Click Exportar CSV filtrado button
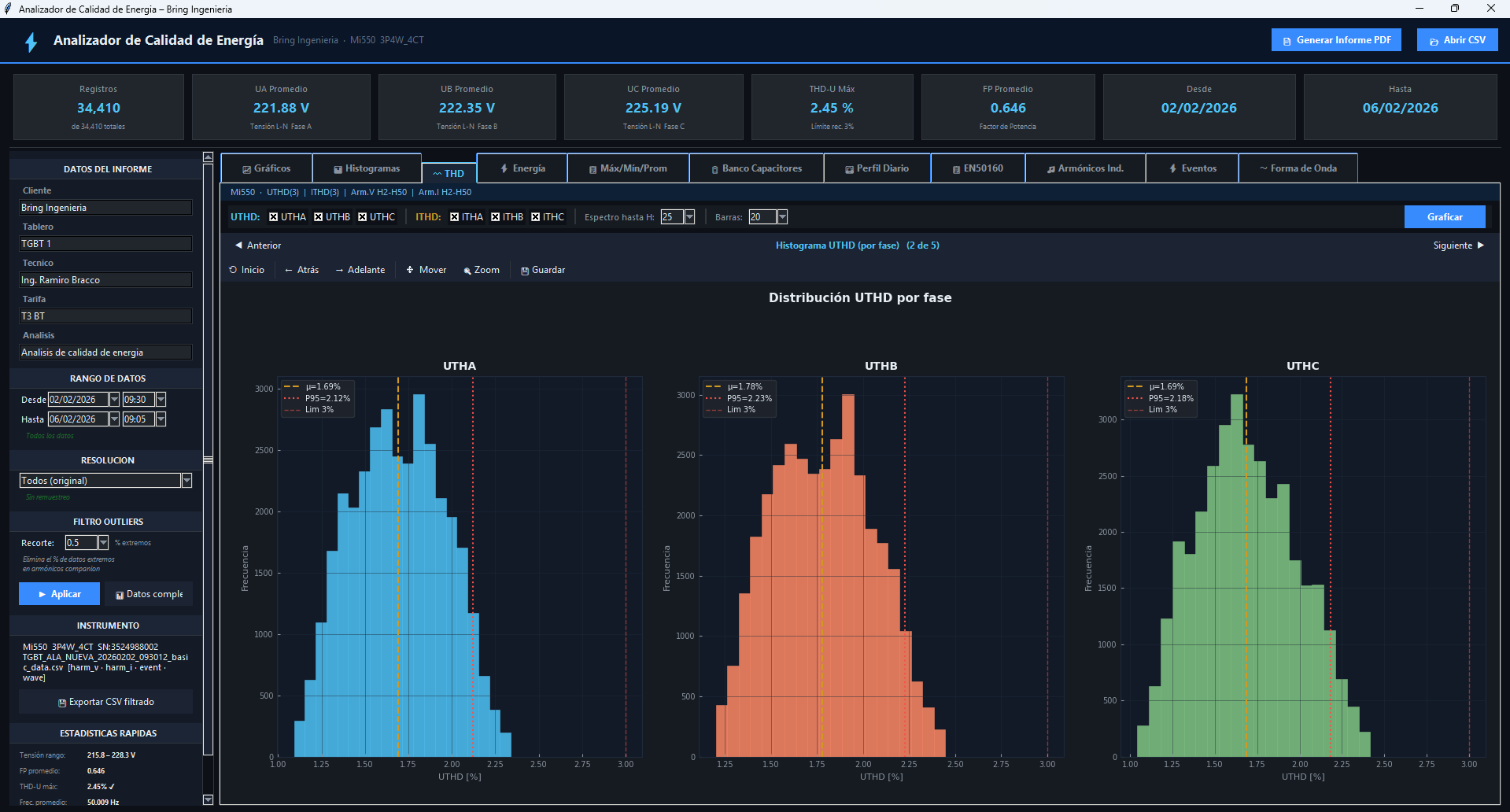Screen dimensions: 1510x812 coord(105,702)
